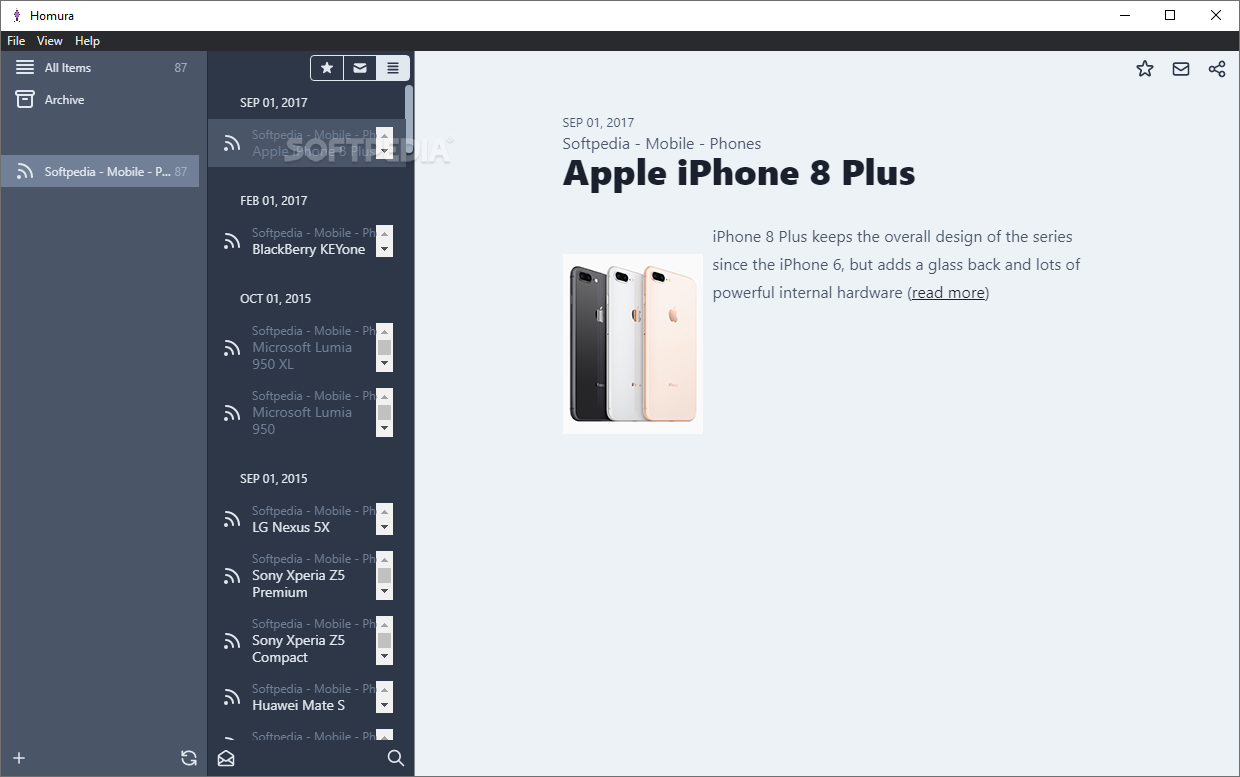Click the RSS icon beside Sony Xperia Z5 Premium
Viewport: 1240px width, 777px height.
click(232, 576)
